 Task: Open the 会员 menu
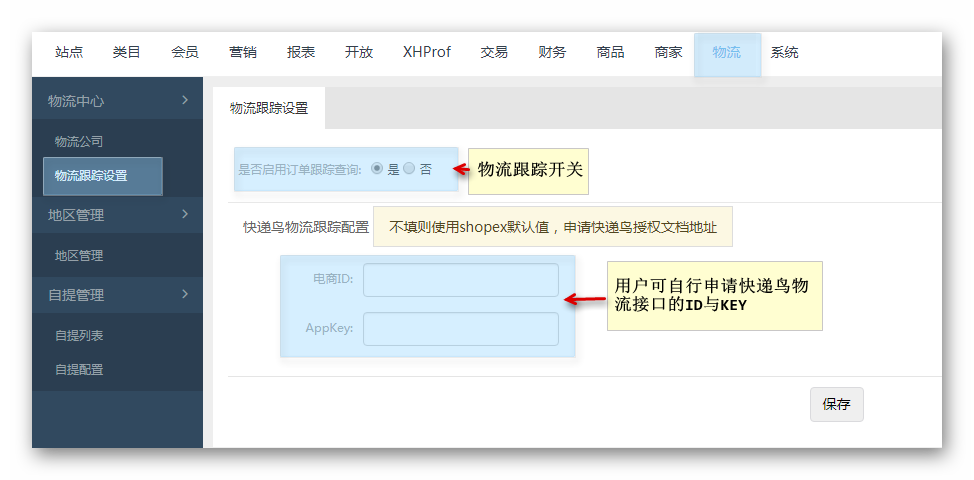tap(184, 52)
